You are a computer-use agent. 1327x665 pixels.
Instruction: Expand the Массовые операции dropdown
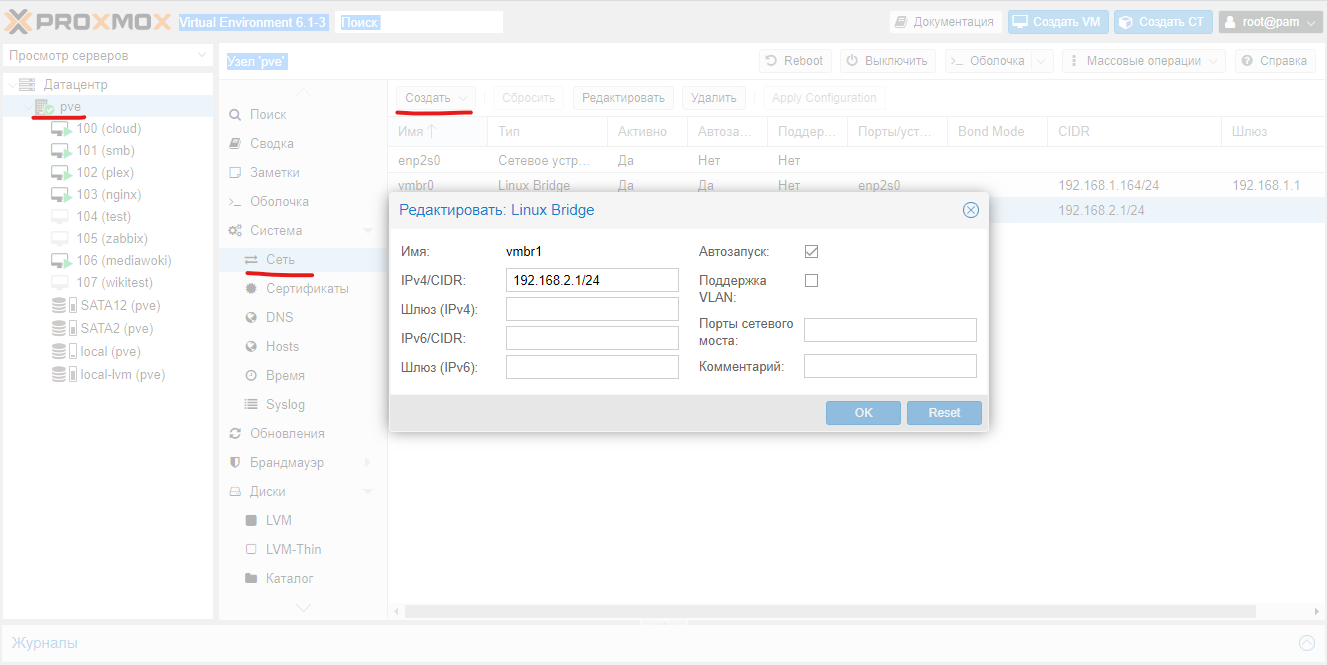[x=1143, y=61]
